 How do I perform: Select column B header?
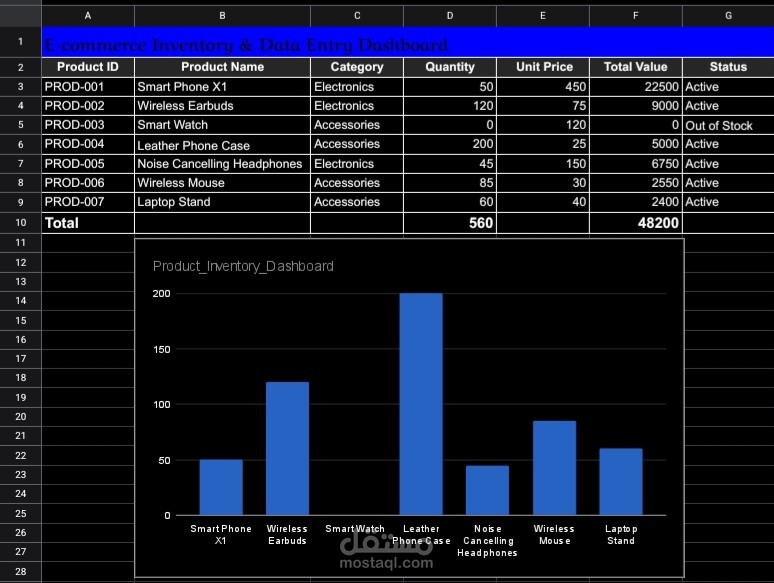pos(222,16)
